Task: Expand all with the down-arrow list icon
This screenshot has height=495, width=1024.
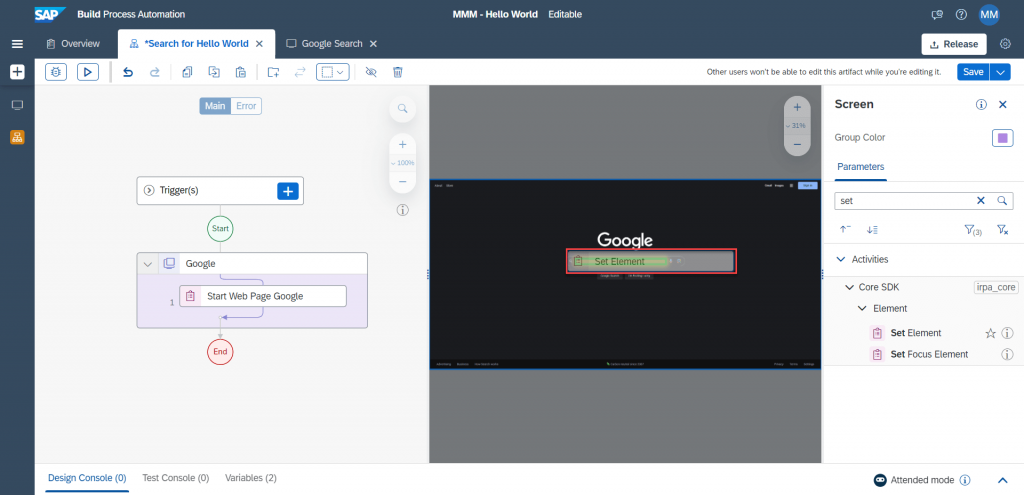Action: tap(872, 229)
